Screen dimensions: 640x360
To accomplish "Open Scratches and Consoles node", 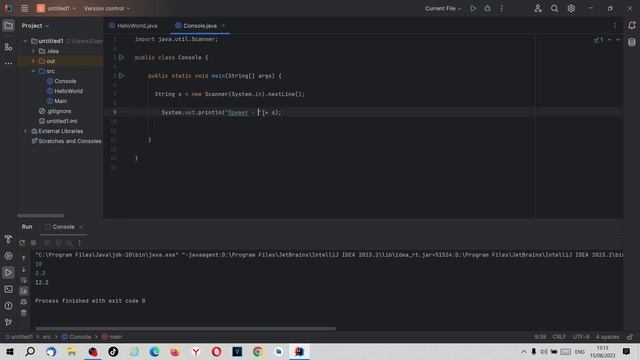I will [x=67, y=141].
